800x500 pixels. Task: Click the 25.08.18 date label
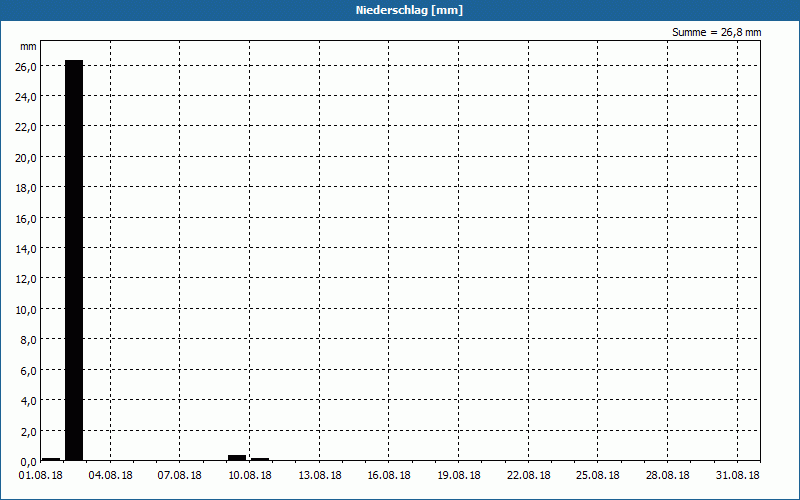pos(598,476)
